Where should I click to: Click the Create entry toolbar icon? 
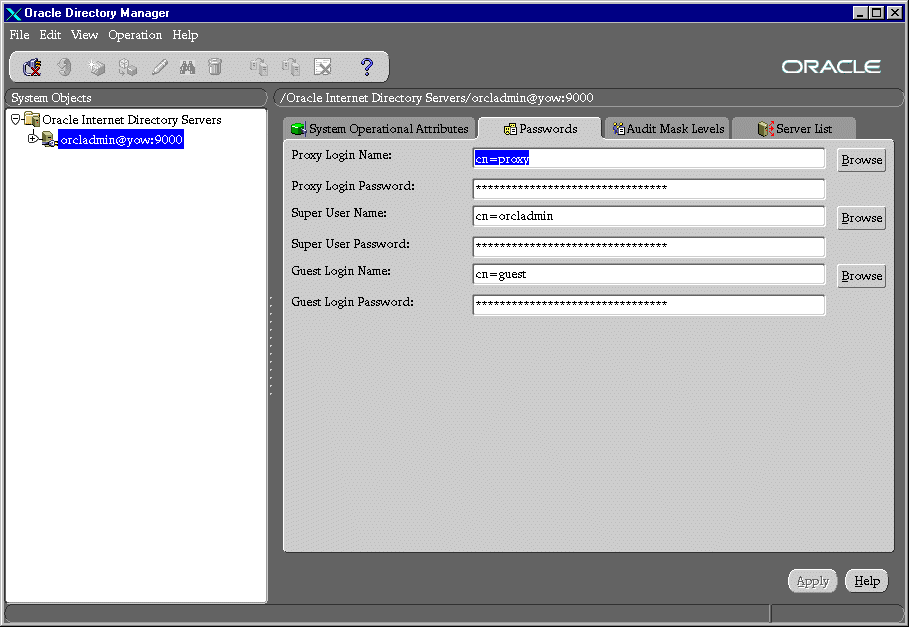click(x=96, y=67)
